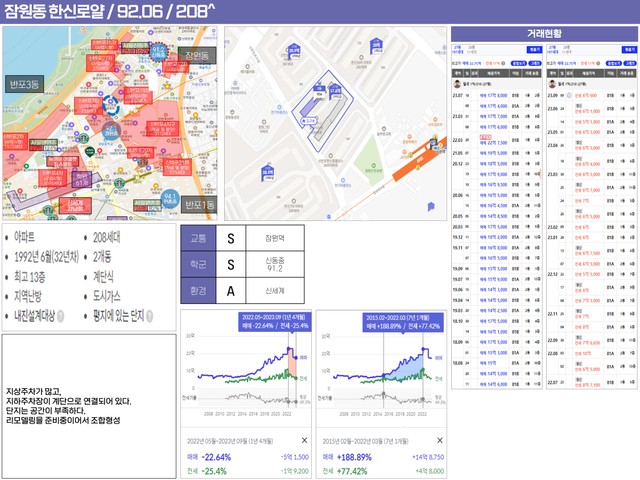This screenshot has height=480, width=640.
Task: Click the 매매 +188.89% value
Action: (354, 457)
